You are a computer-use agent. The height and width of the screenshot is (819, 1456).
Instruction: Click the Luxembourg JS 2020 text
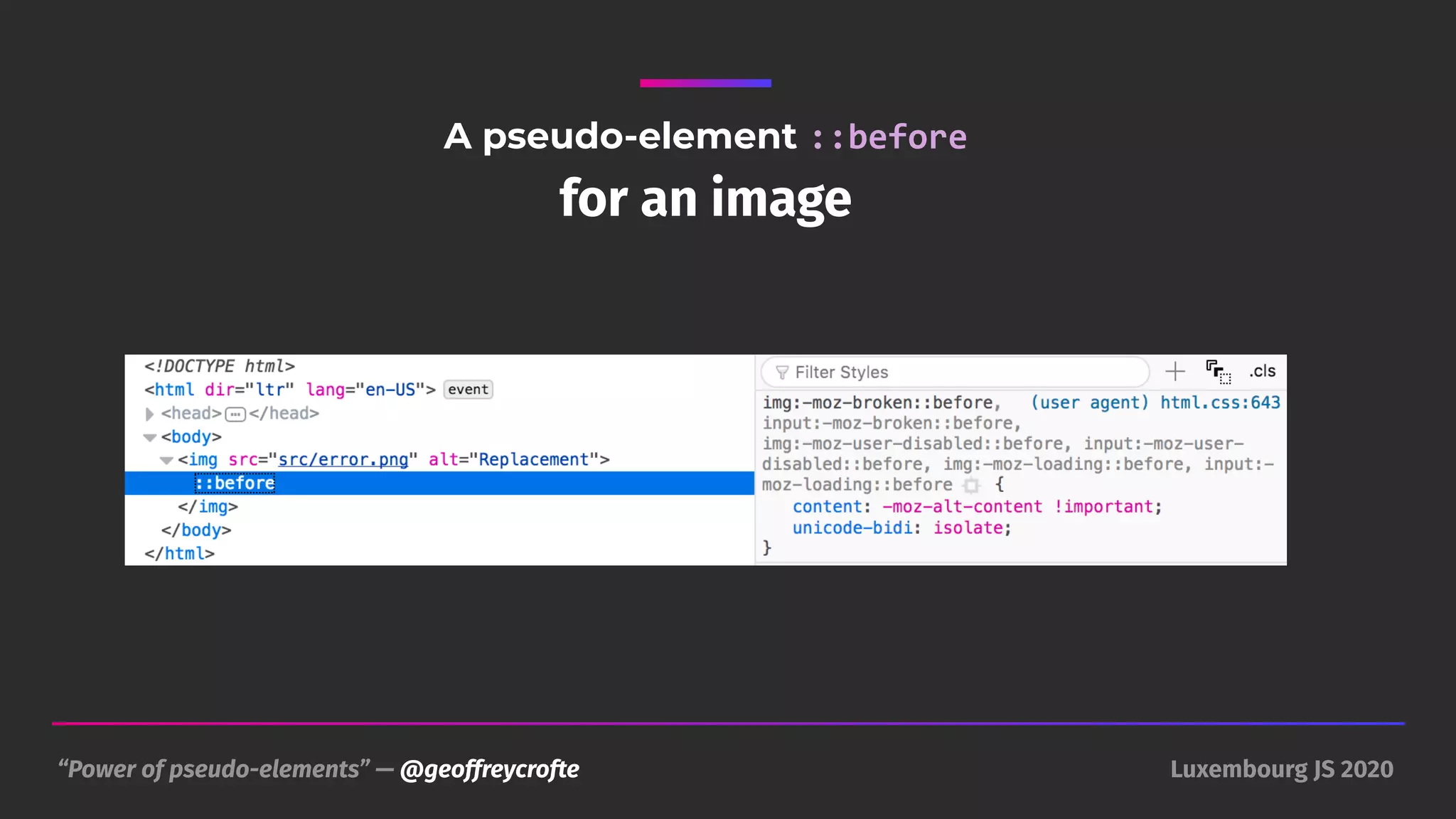click(1282, 769)
